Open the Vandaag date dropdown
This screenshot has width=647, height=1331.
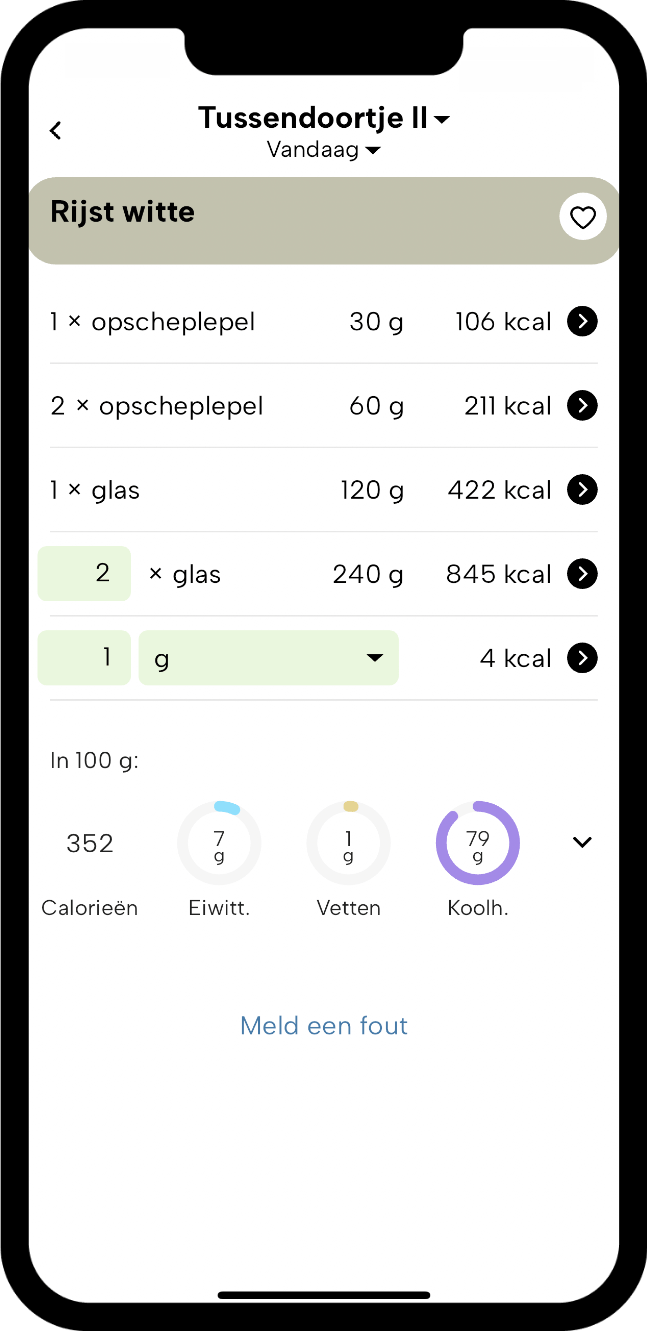(x=324, y=150)
